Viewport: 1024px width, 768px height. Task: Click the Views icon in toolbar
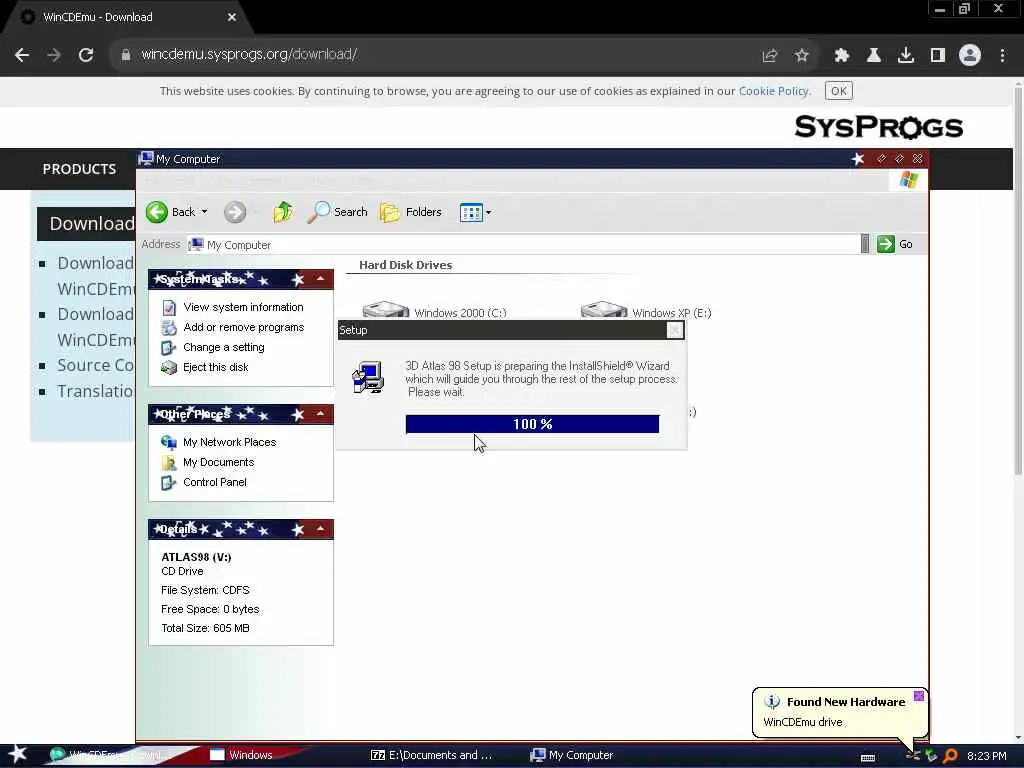click(x=471, y=212)
